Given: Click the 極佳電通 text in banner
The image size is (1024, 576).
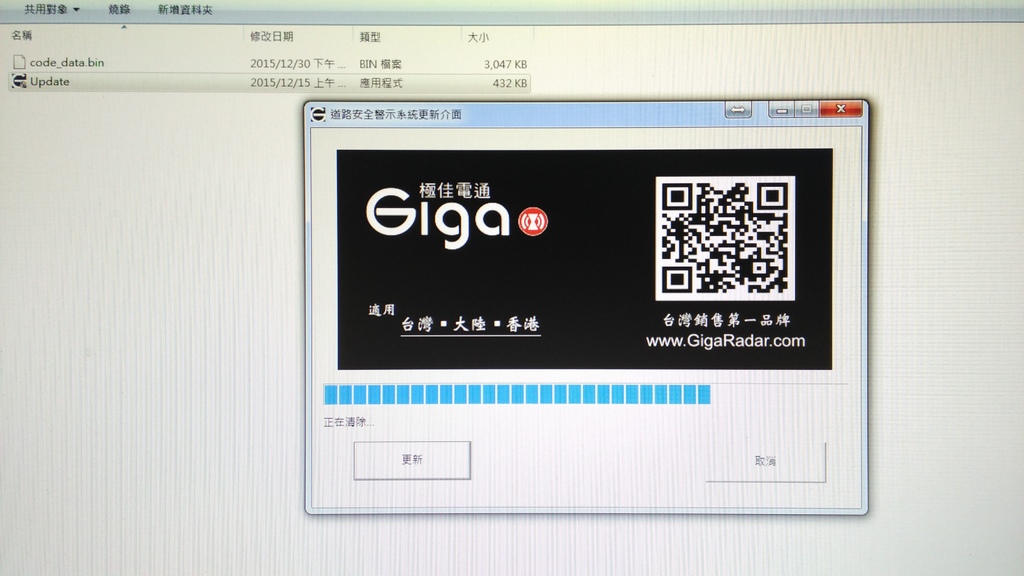Looking at the screenshot, I should [x=455, y=191].
